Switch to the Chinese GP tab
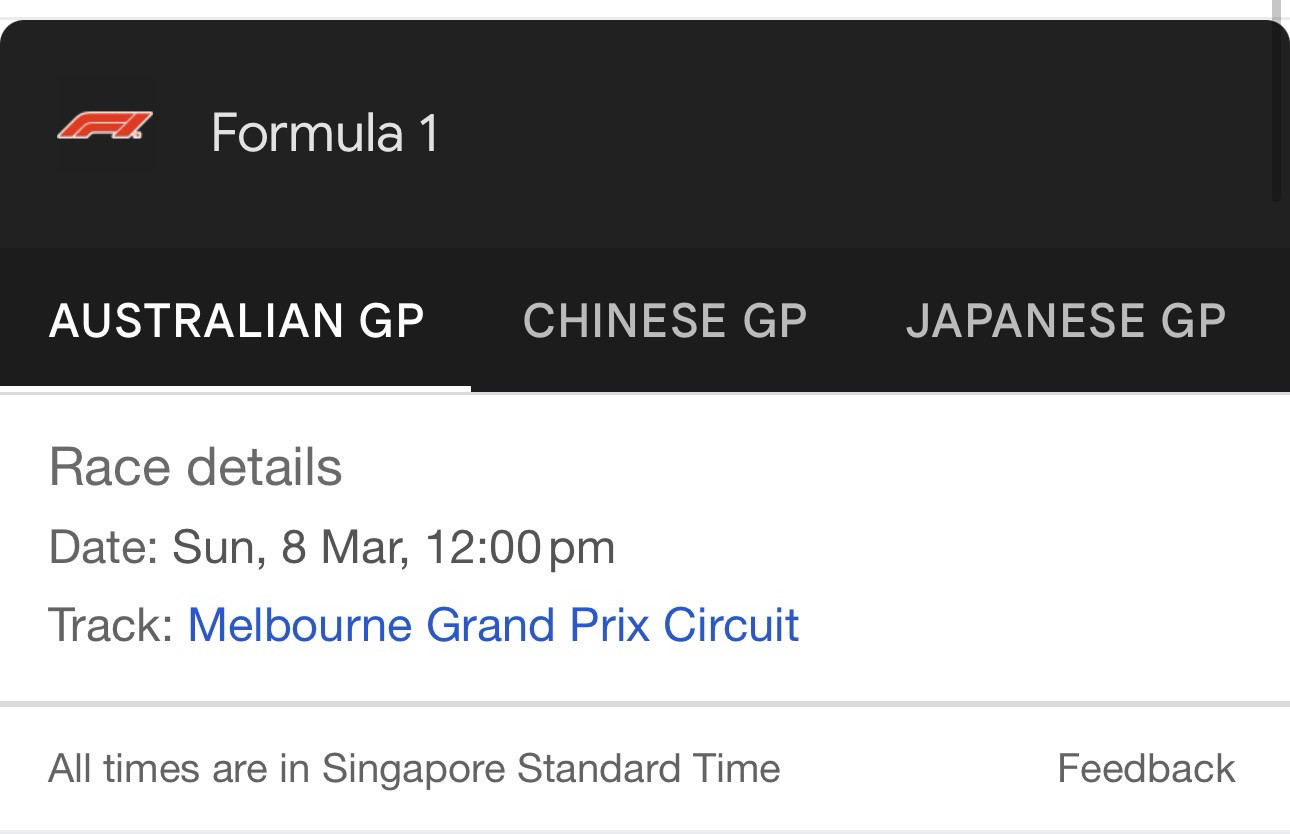Viewport: 1290px width, 834px height. [664, 321]
